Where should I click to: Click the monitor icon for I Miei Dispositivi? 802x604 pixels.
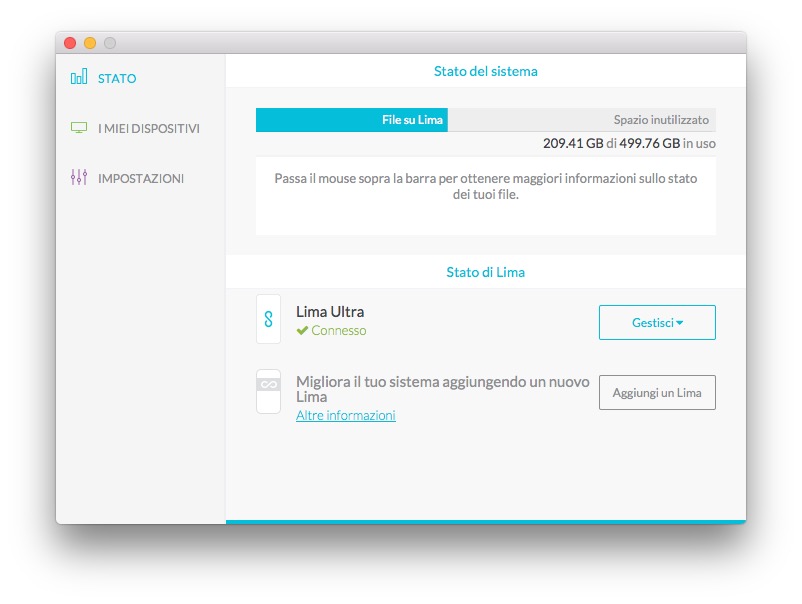click(x=79, y=127)
